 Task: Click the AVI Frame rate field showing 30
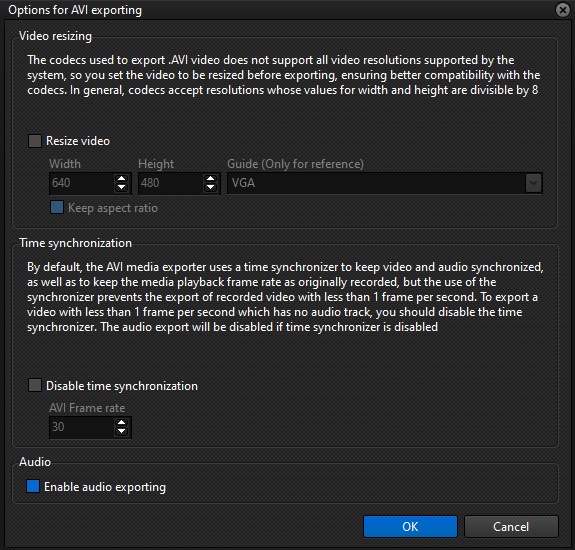[x=82, y=427]
